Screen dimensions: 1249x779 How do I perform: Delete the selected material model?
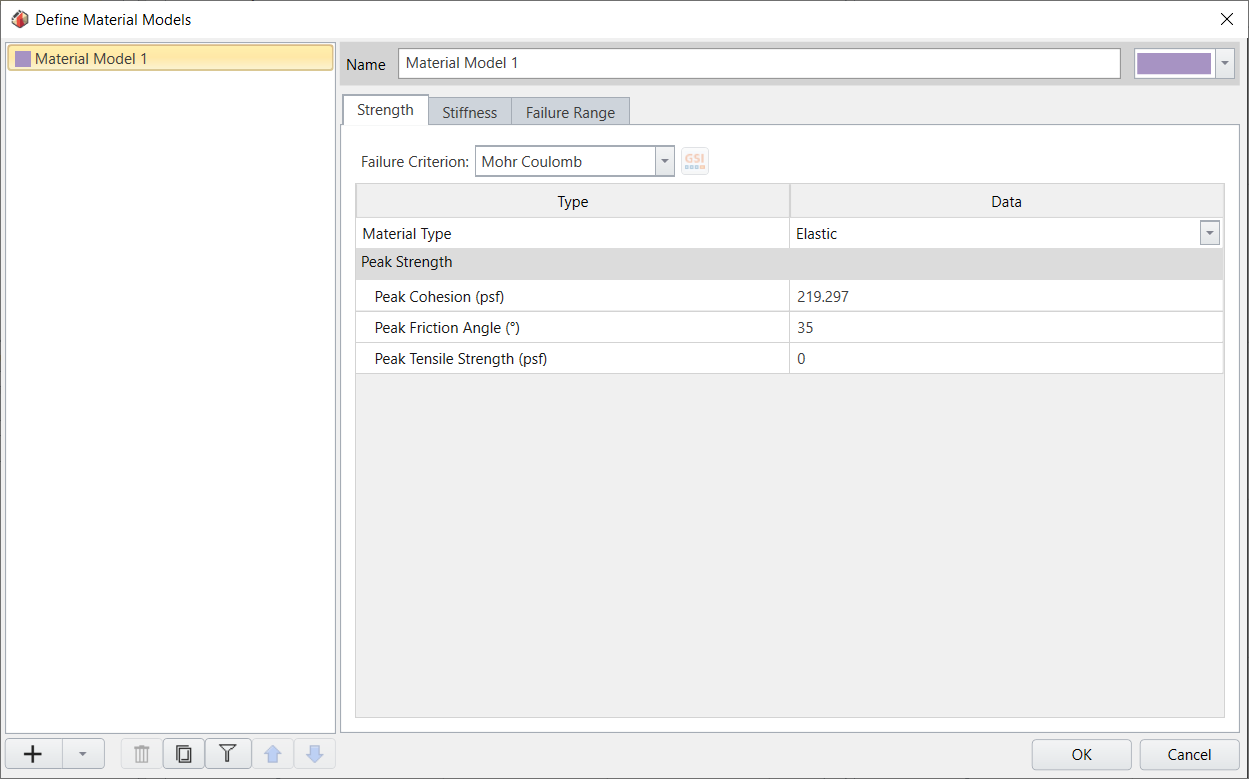(140, 753)
